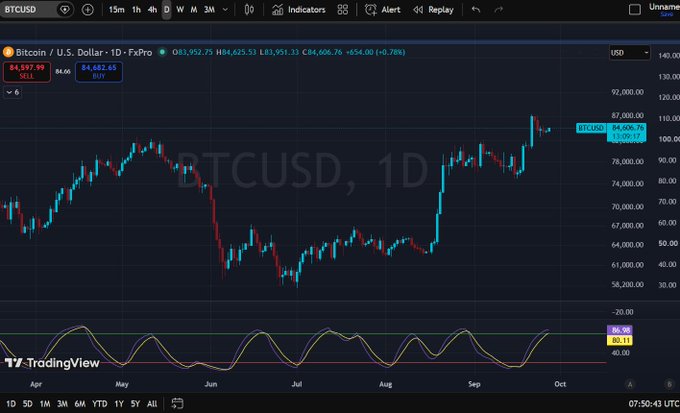This screenshot has width=680, height=413.
Task: Expand the timeframe interval dropdown arrow
Action: tap(225, 10)
